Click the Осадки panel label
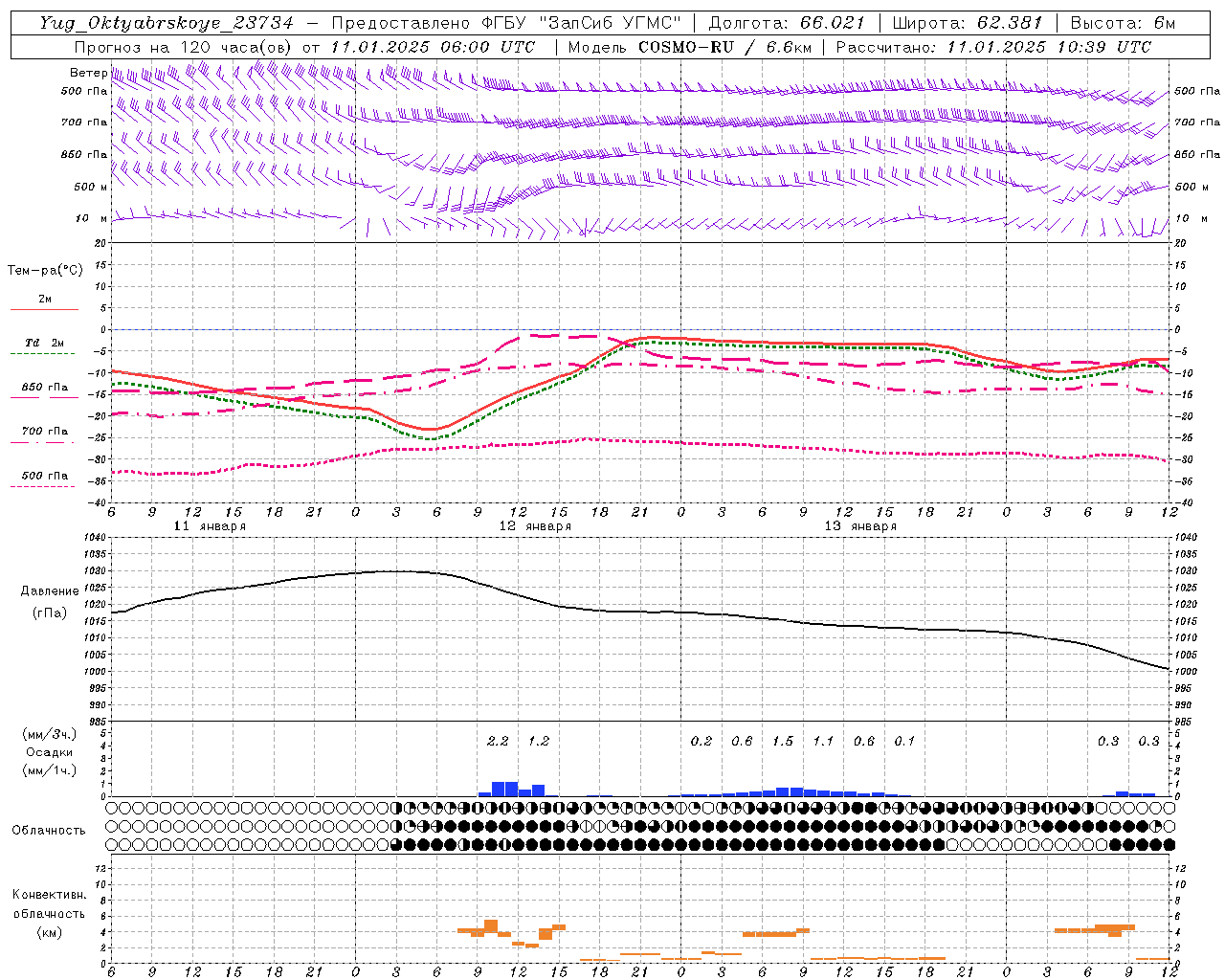1225x980 pixels. 50,752
